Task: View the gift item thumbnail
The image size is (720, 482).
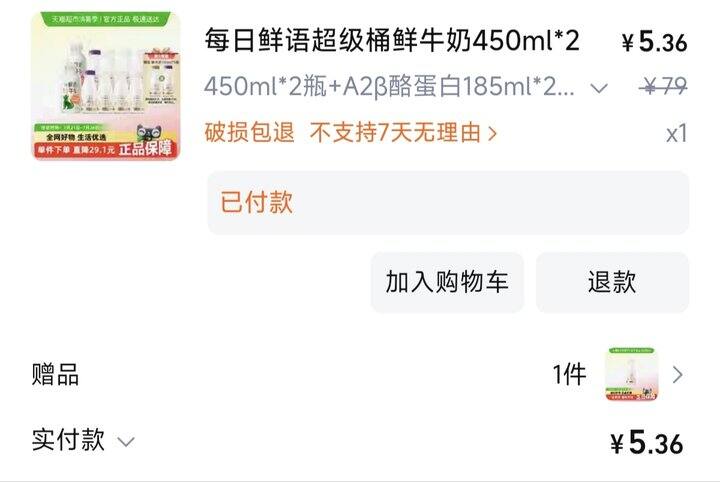Action: [631, 374]
